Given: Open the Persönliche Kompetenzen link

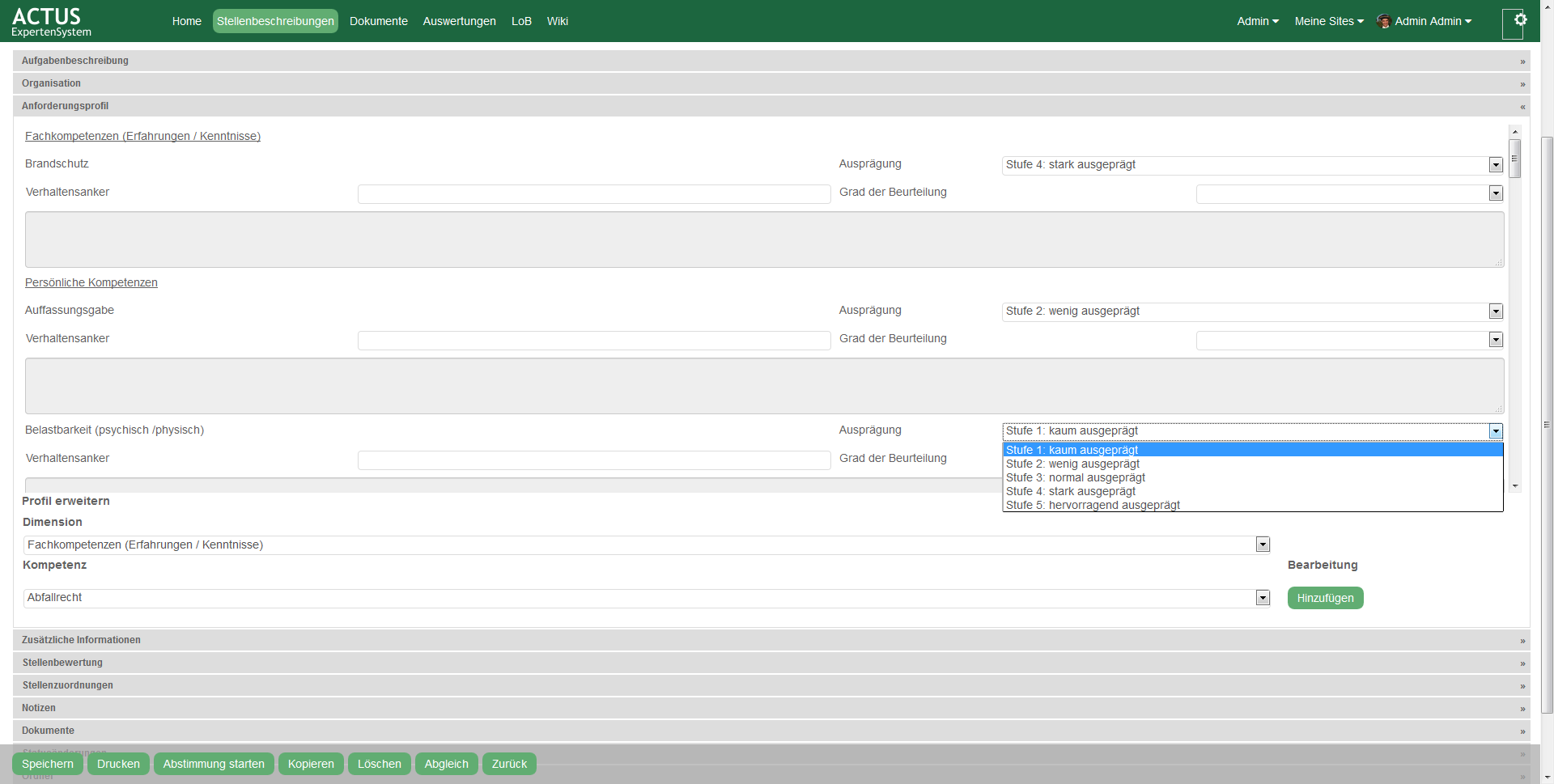Looking at the screenshot, I should click(91, 283).
